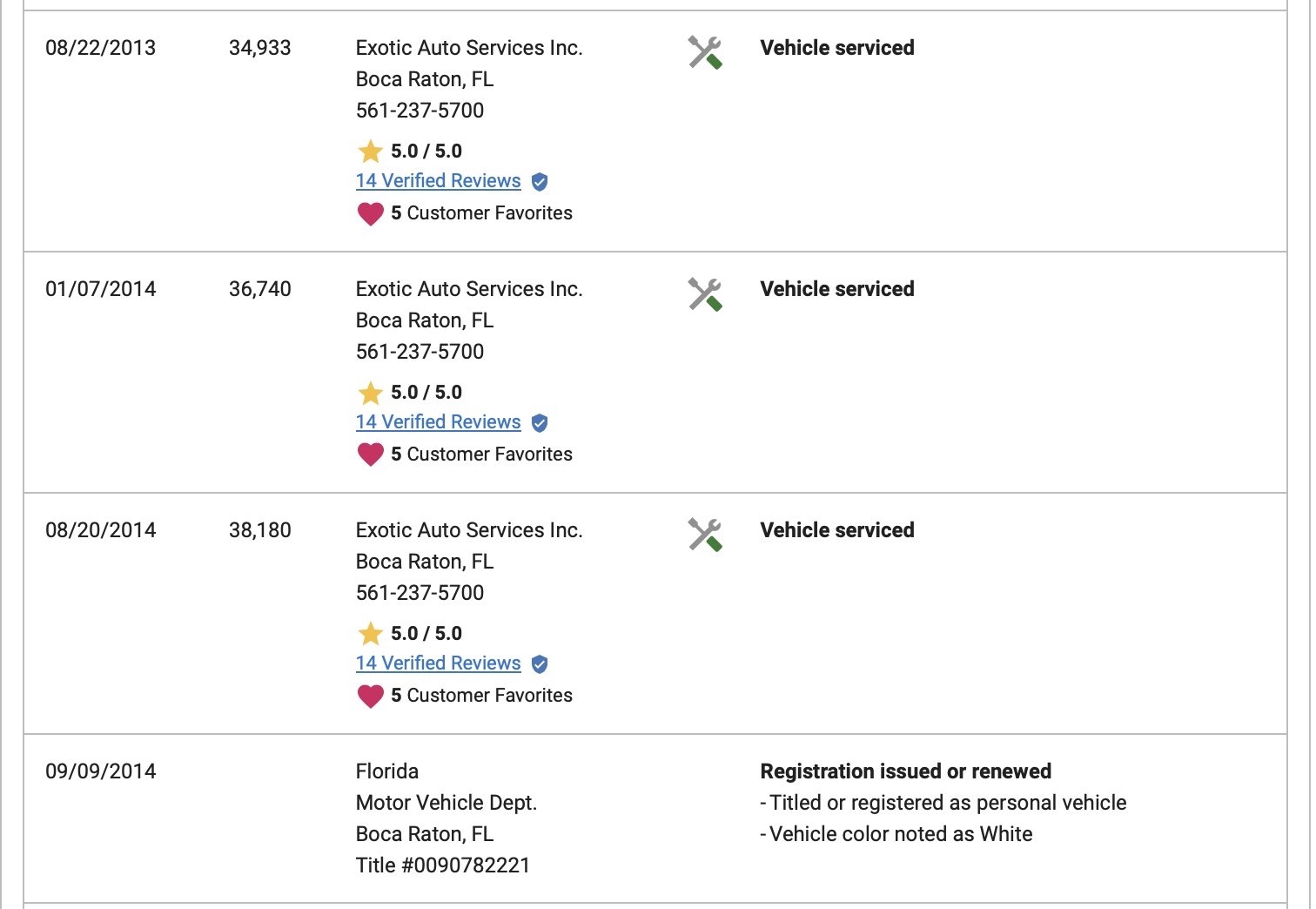1316x909 pixels.
Task: Click the heart favorites icon in 01/07/2014 entry
Action: point(370,454)
